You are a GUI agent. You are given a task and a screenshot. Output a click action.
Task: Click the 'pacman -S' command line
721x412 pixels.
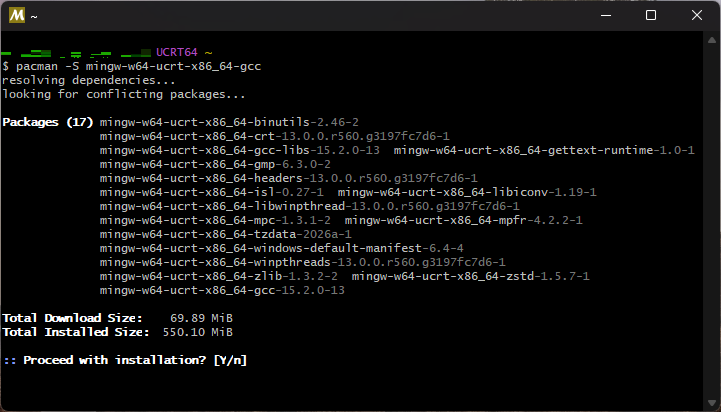tap(132, 66)
